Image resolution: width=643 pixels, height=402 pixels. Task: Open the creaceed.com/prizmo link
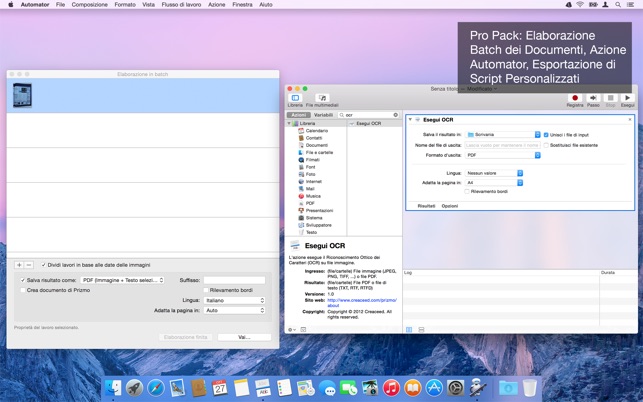coord(362,303)
